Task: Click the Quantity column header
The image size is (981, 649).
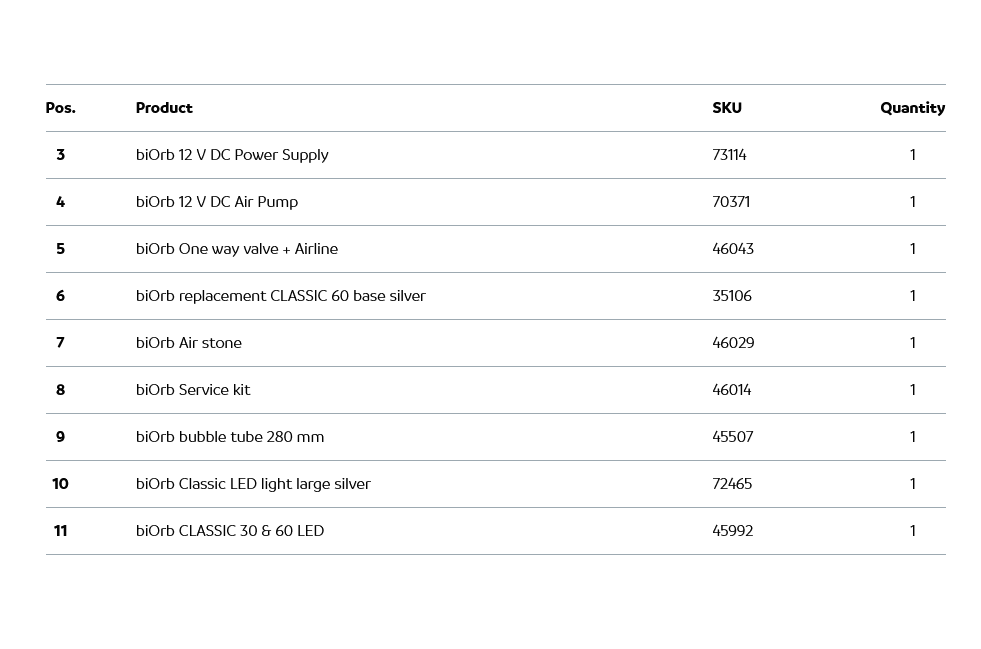Action: click(x=912, y=108)
